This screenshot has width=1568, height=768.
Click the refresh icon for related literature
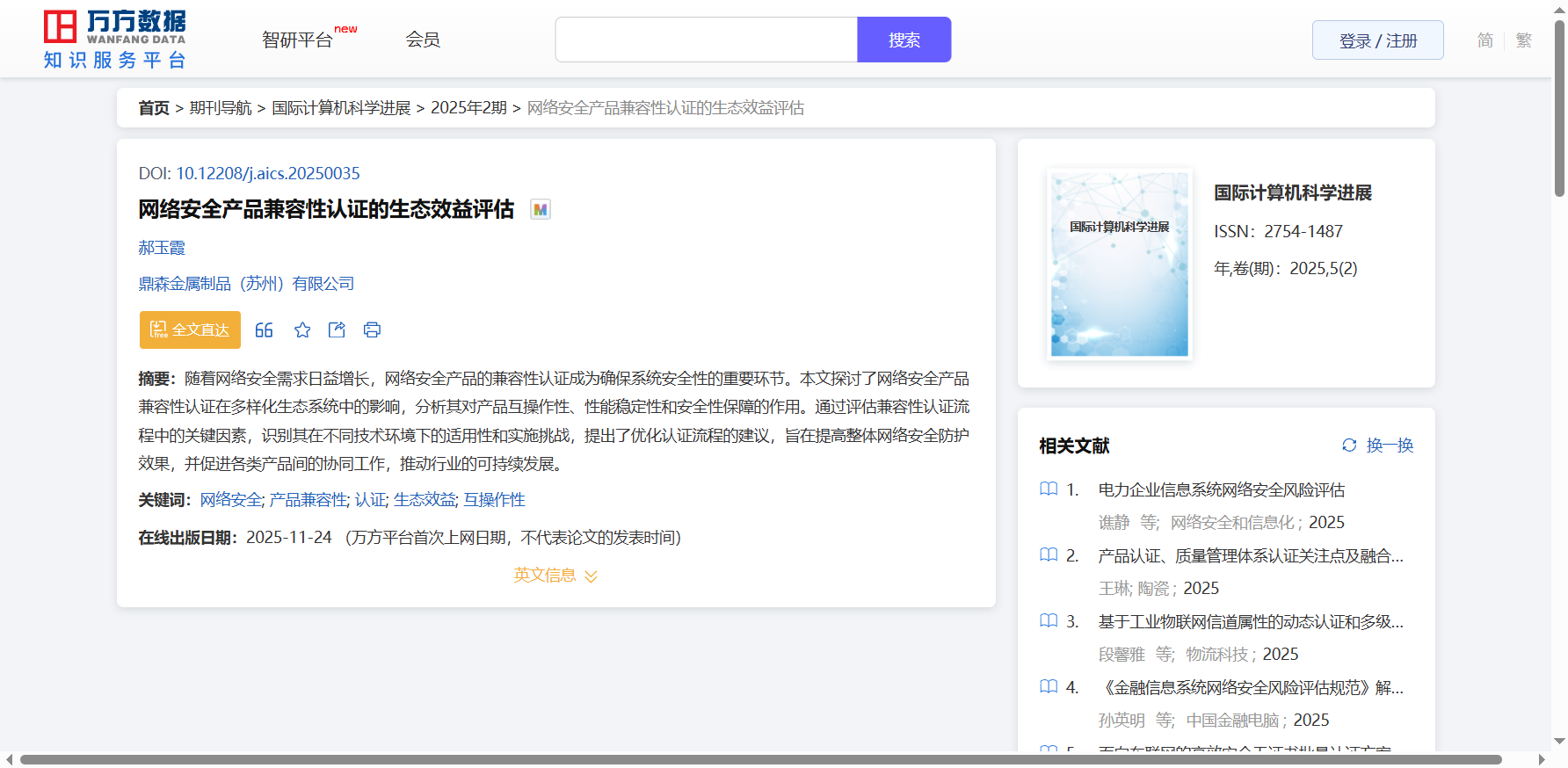pos(1349,446)
